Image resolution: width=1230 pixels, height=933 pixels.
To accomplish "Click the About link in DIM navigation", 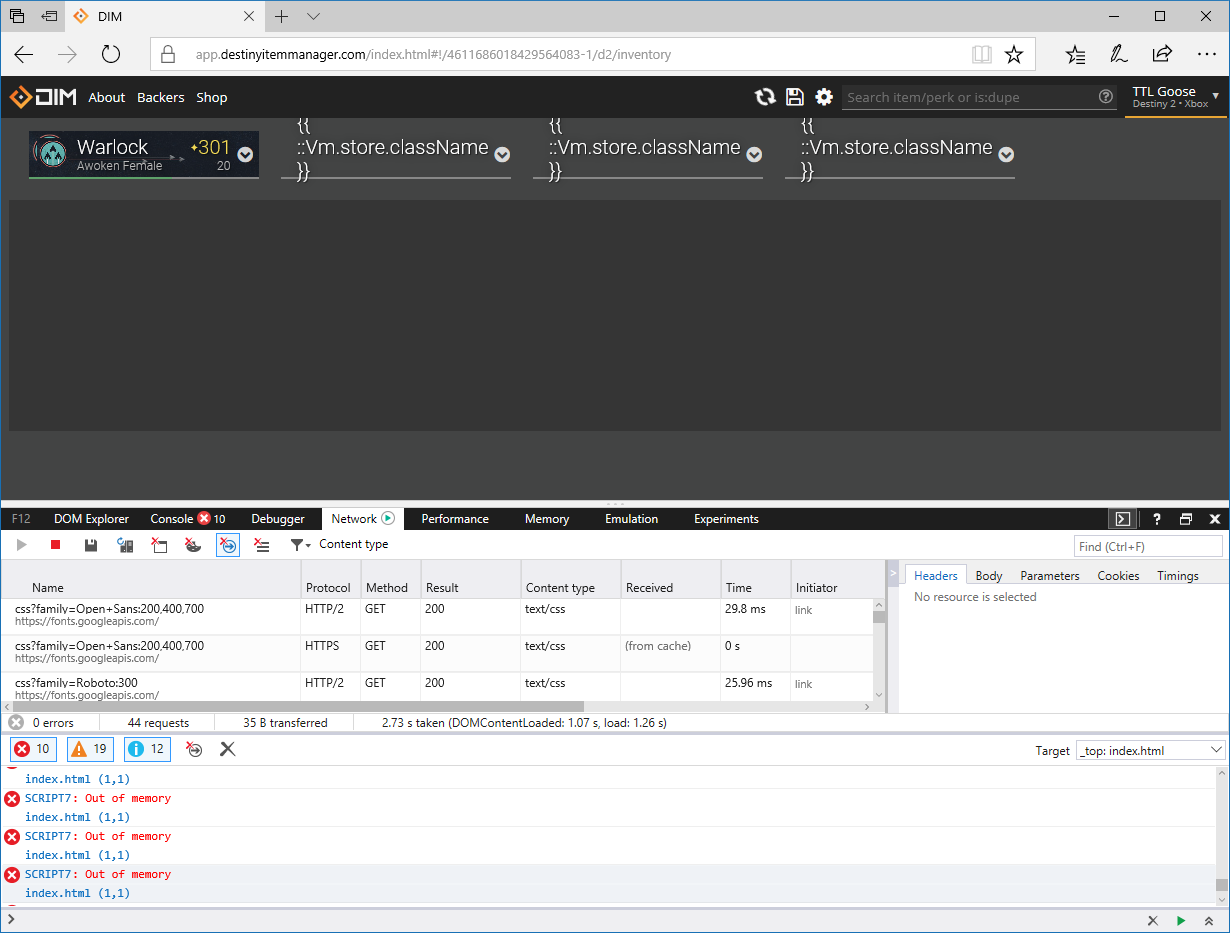I will tap(107, 97).
